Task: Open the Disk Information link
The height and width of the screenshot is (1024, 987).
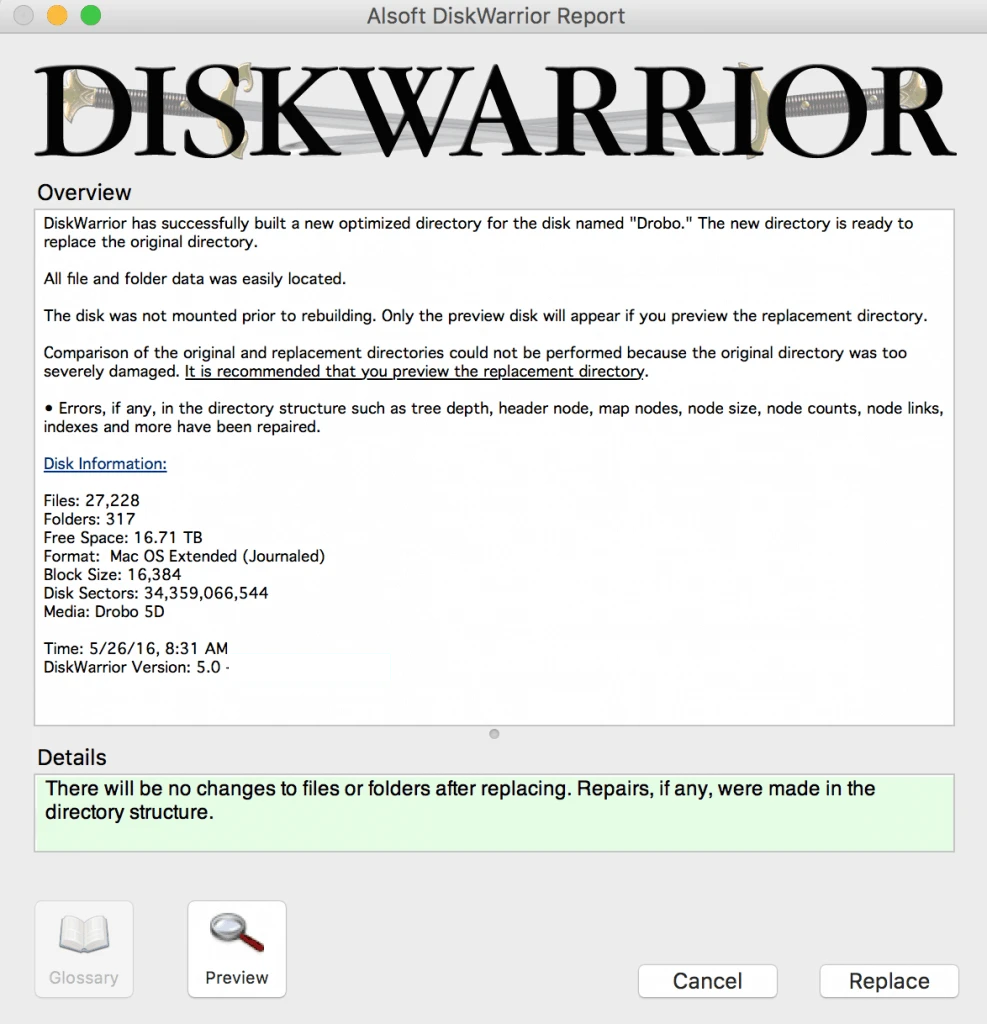Action: [105, 464]
